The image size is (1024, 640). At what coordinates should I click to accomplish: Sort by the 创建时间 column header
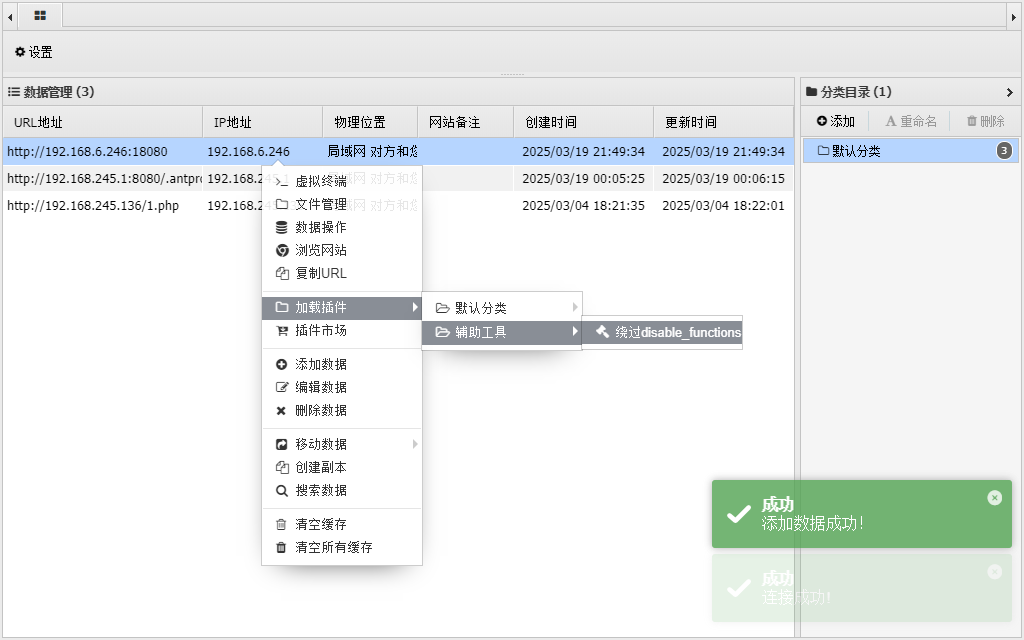tap(551, 122)
